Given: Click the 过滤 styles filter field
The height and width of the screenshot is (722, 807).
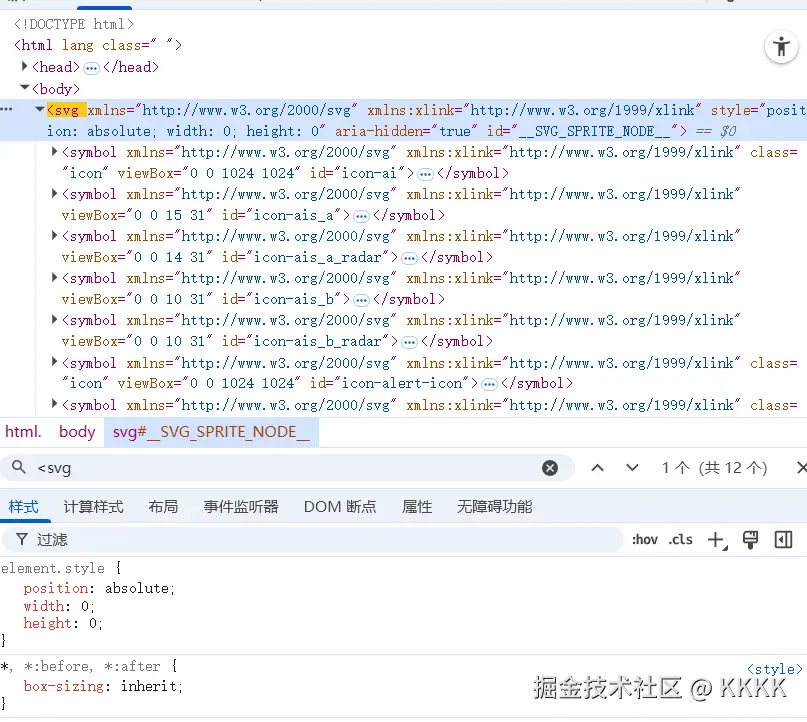Looking at the screenshot, I should pyautogui.click(x=312, y=539).
